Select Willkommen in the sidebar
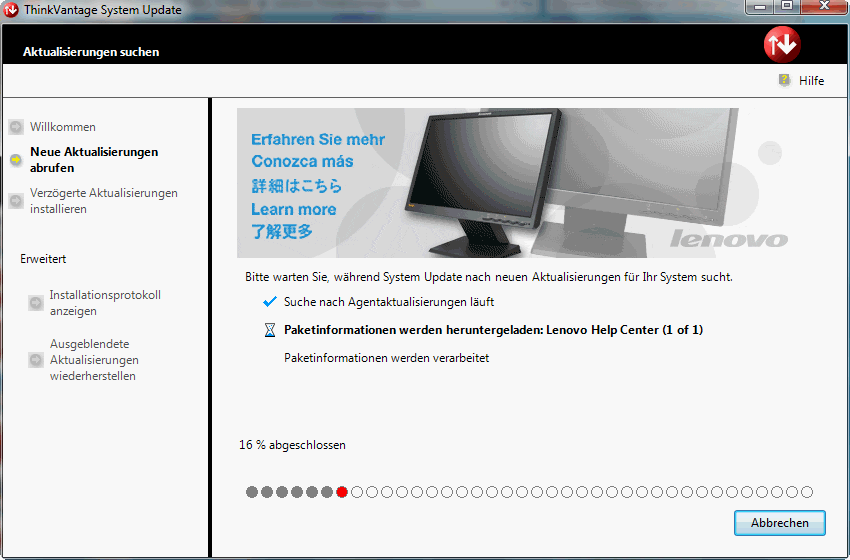Image resolution: width=850 pixels, height=560 pixels. (x=63, y=127)
